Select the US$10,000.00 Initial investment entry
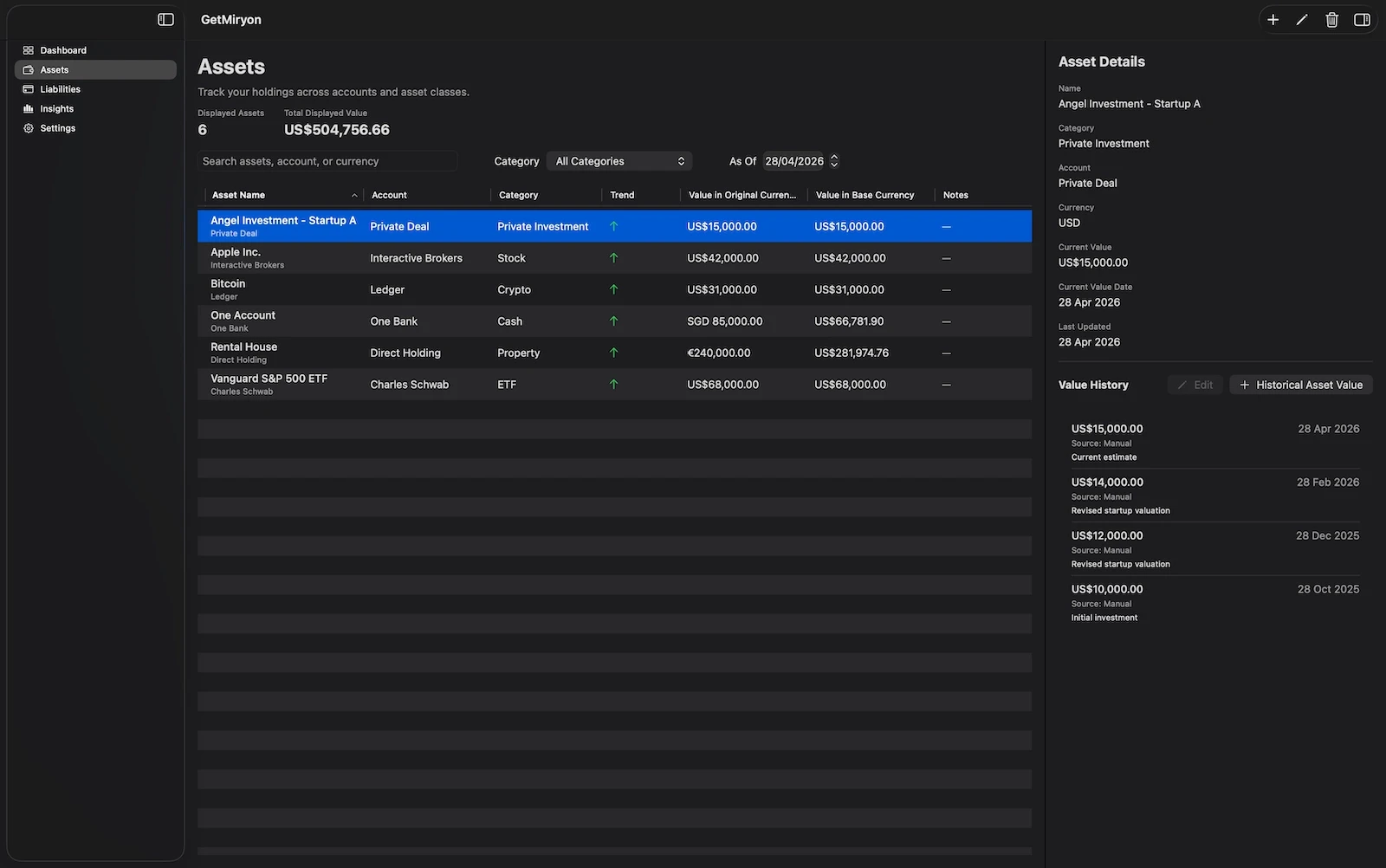 point(1215,603)
